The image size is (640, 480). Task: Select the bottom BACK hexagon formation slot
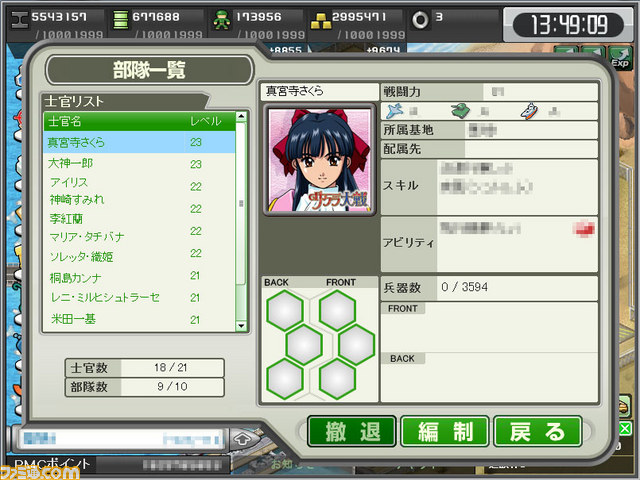[x=284, y=379]
